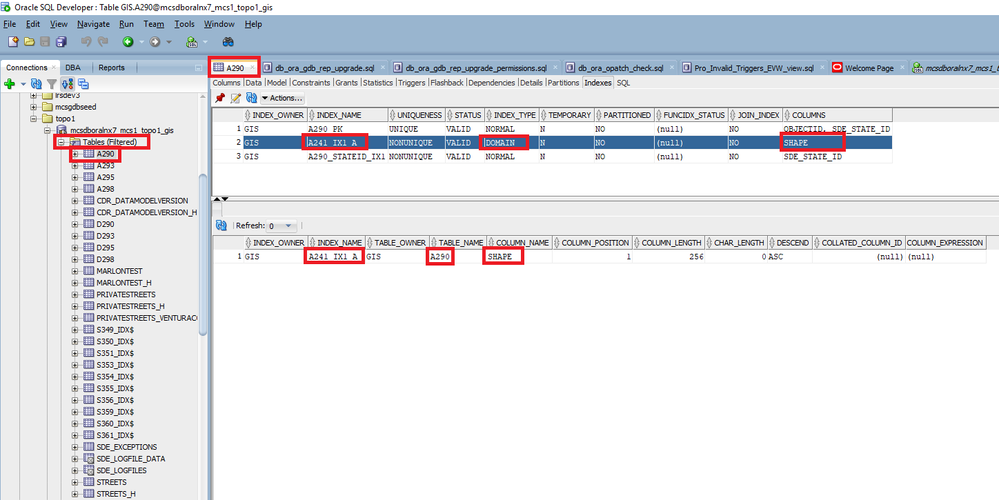Viewport: 999px width, 500px height.
Task: Click the Undo arrow icon
Action: click(x=86, y=42)
